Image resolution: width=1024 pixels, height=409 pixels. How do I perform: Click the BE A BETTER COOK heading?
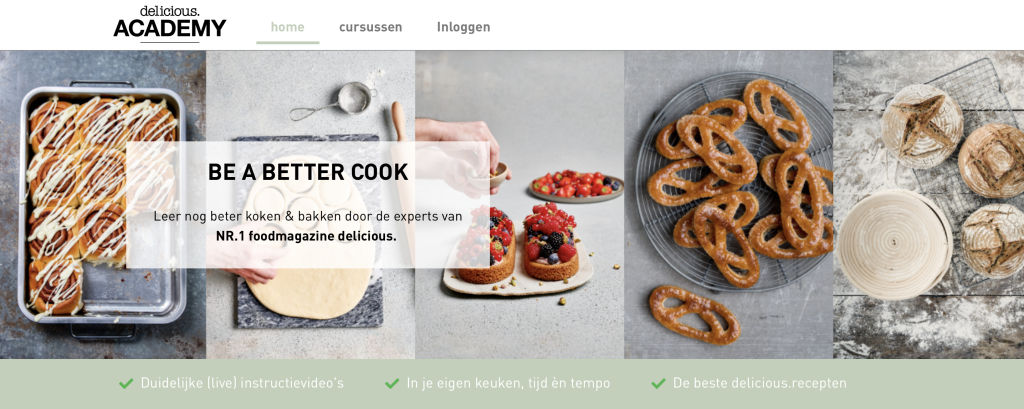point(308,172)
